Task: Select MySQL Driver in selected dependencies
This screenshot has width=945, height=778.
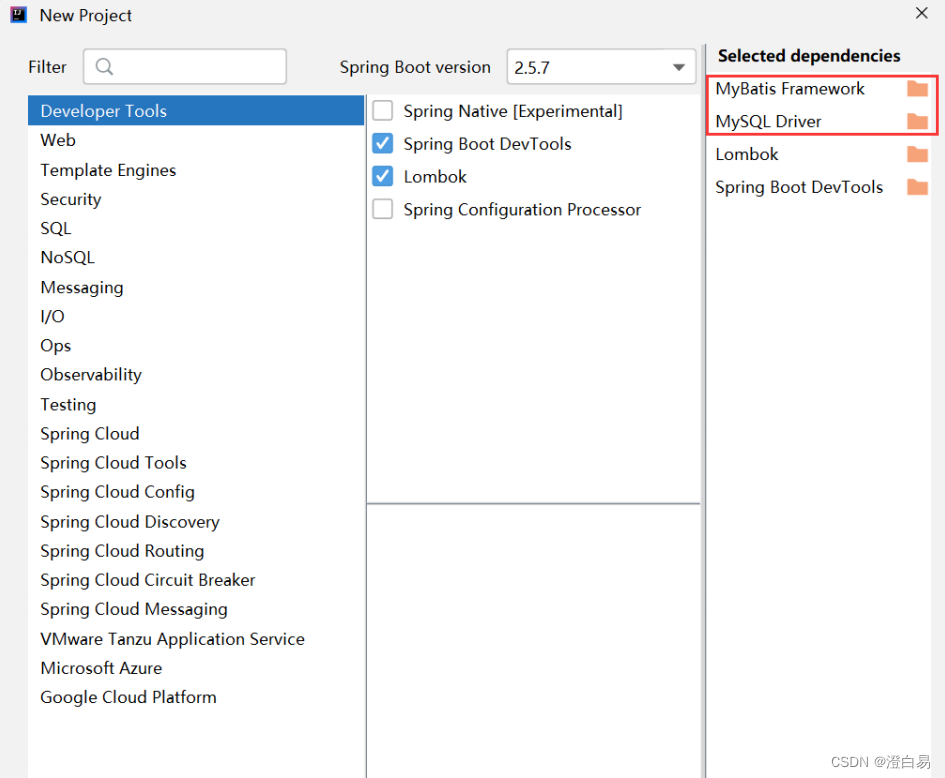Action: point(768,122)
